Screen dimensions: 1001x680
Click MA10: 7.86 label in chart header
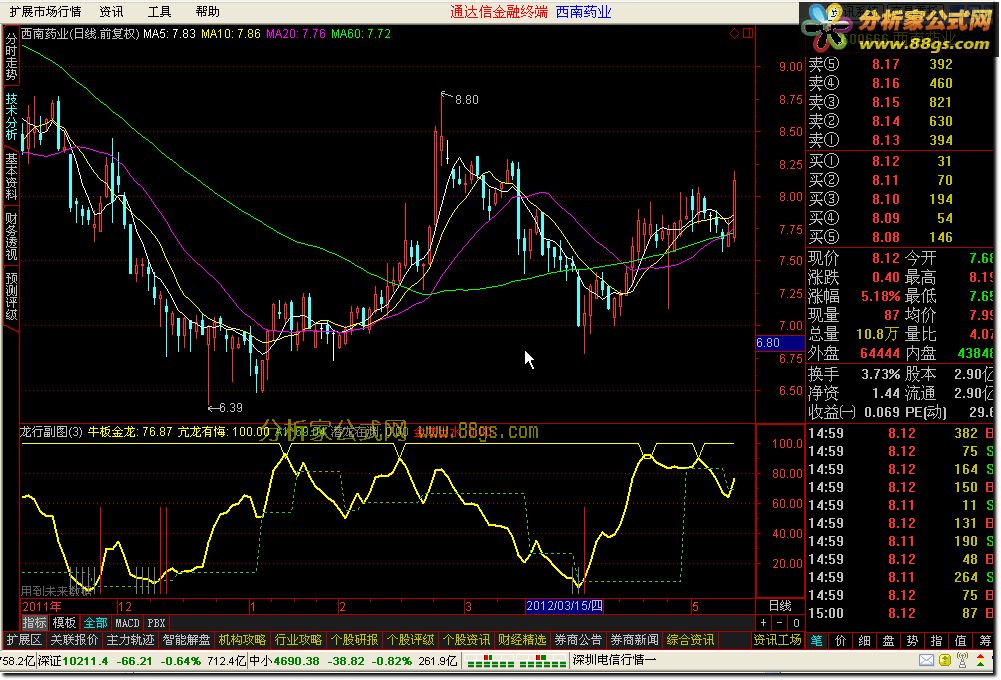(230, 34)
